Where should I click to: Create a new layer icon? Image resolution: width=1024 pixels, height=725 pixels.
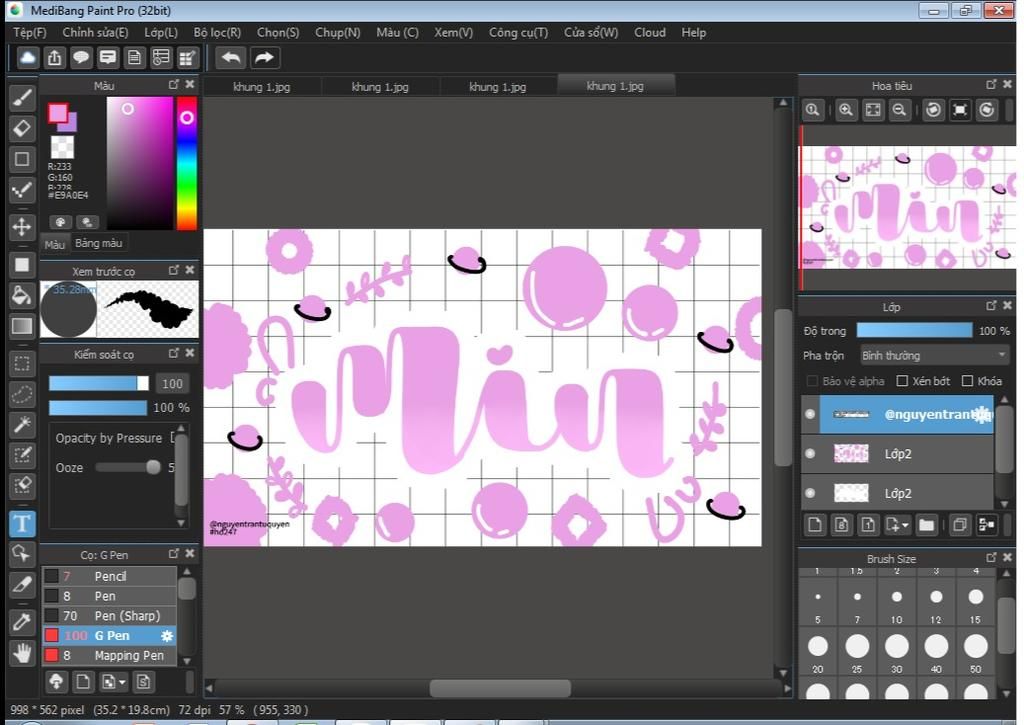[815, 524]
